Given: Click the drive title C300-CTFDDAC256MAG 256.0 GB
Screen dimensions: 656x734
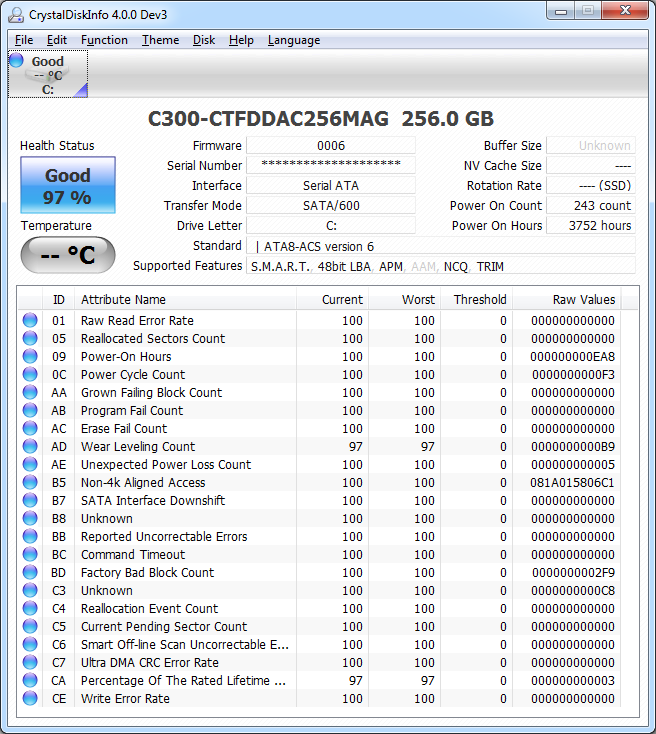Looking at the screenshot, I should 321,119.
